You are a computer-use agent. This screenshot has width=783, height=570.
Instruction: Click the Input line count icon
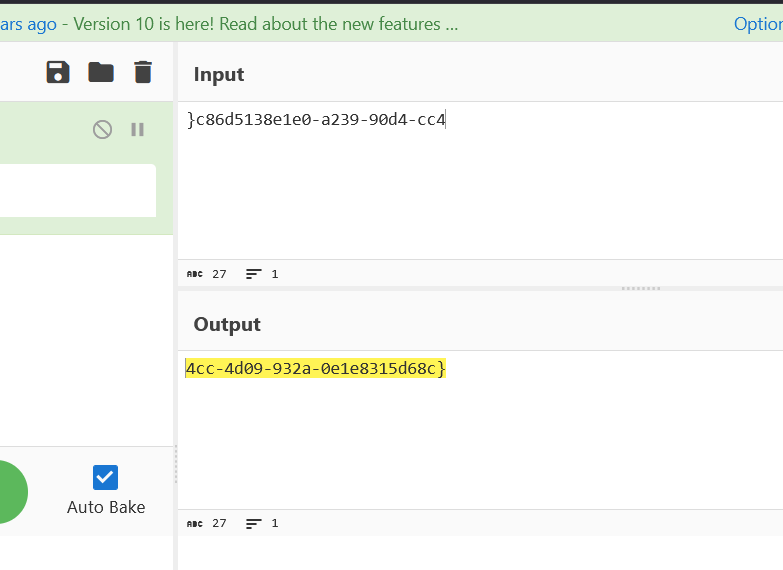pos(254,274)
